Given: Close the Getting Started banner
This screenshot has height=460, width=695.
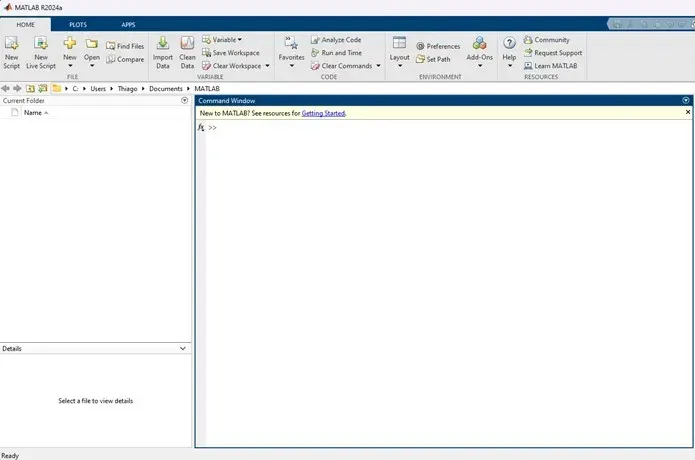Looking at the screenshot, I should point(688,113).
